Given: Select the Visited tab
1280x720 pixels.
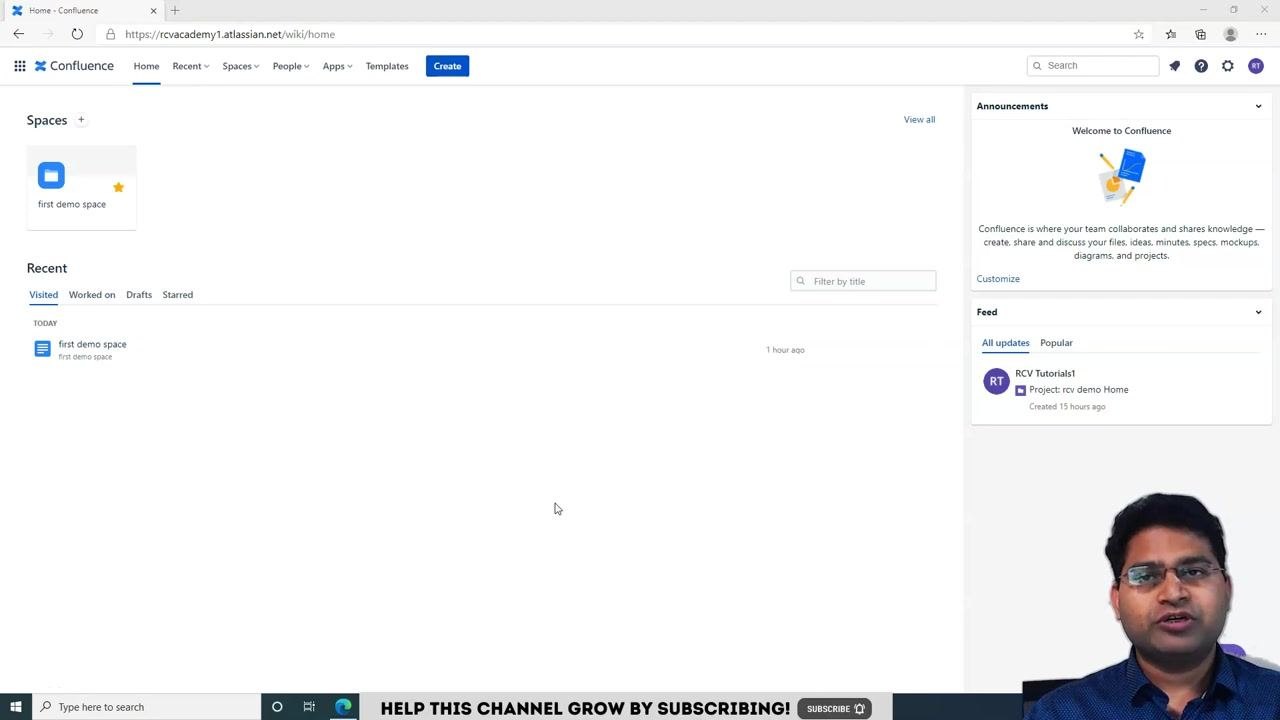Looking at the screenshot, I should click(x=43, y=295).
